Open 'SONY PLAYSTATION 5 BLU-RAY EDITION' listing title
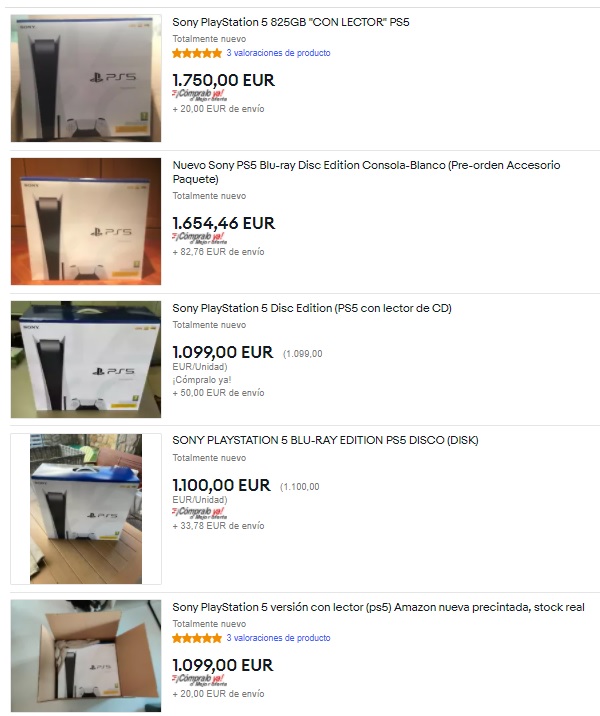 coord(325,440)
